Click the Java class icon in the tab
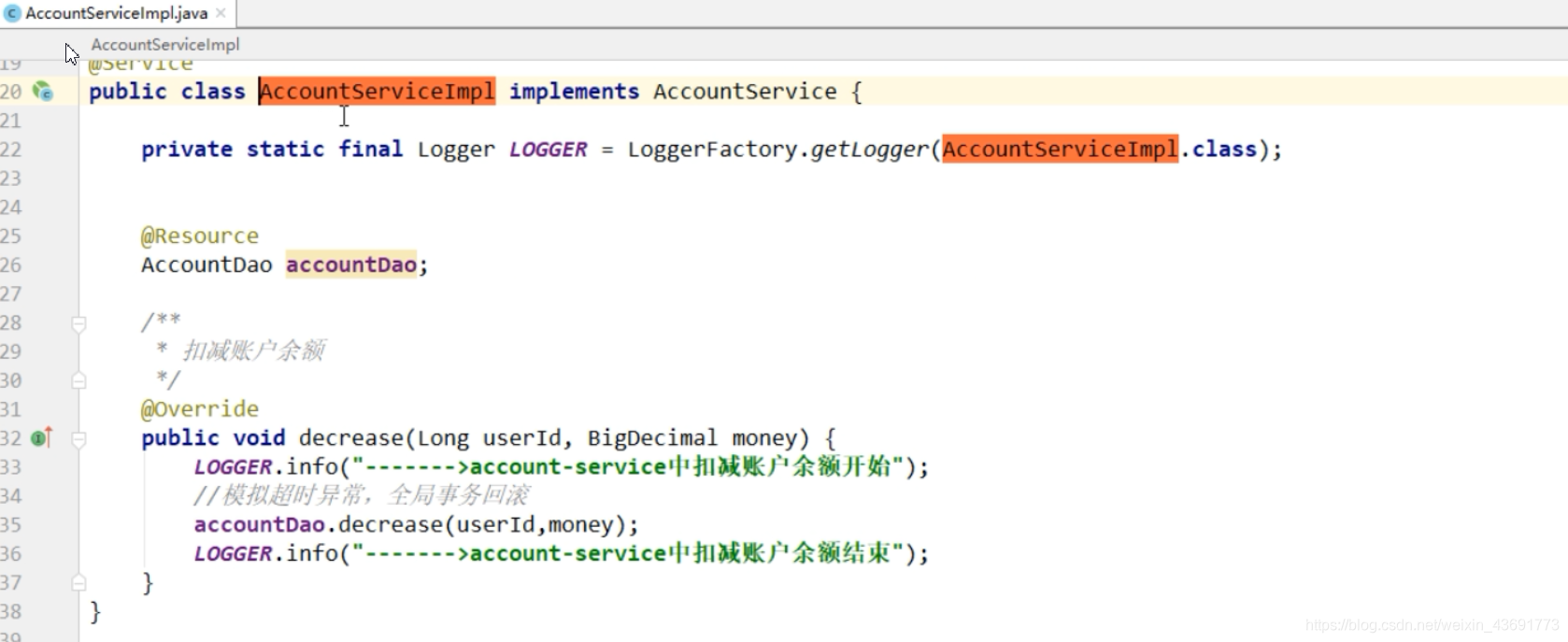The width and height of the screenshot is (1568, 642). [x=13, y=13]
